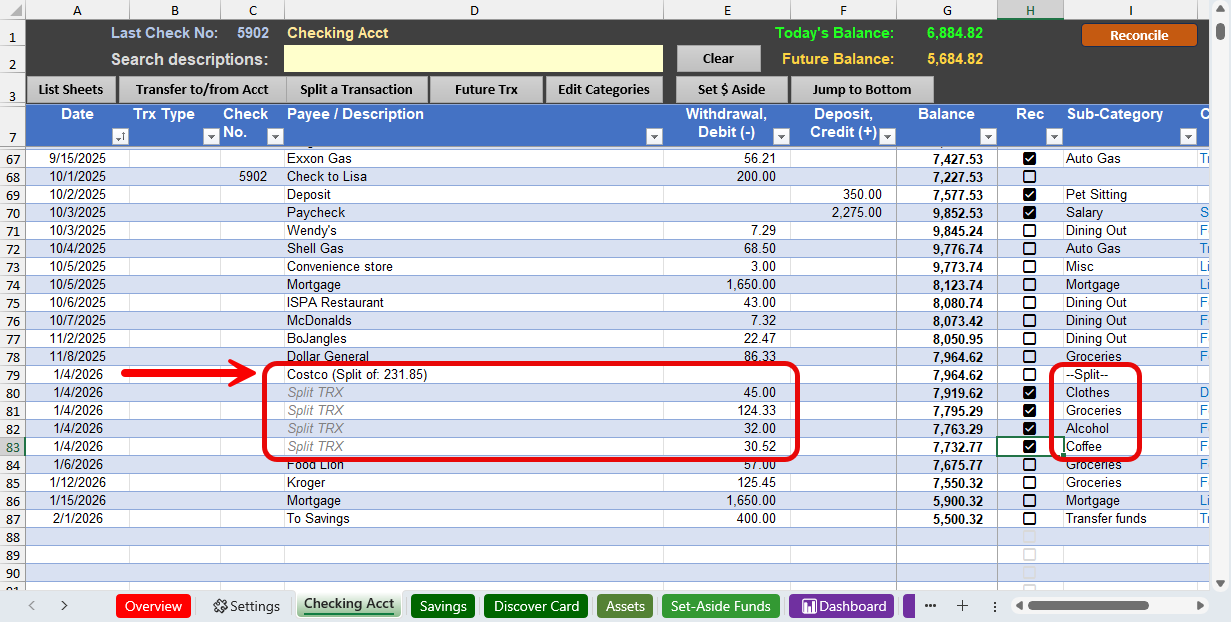Add a new sheet with plus icon
This screenshot has width=1231, height=622.
(962, 606)
